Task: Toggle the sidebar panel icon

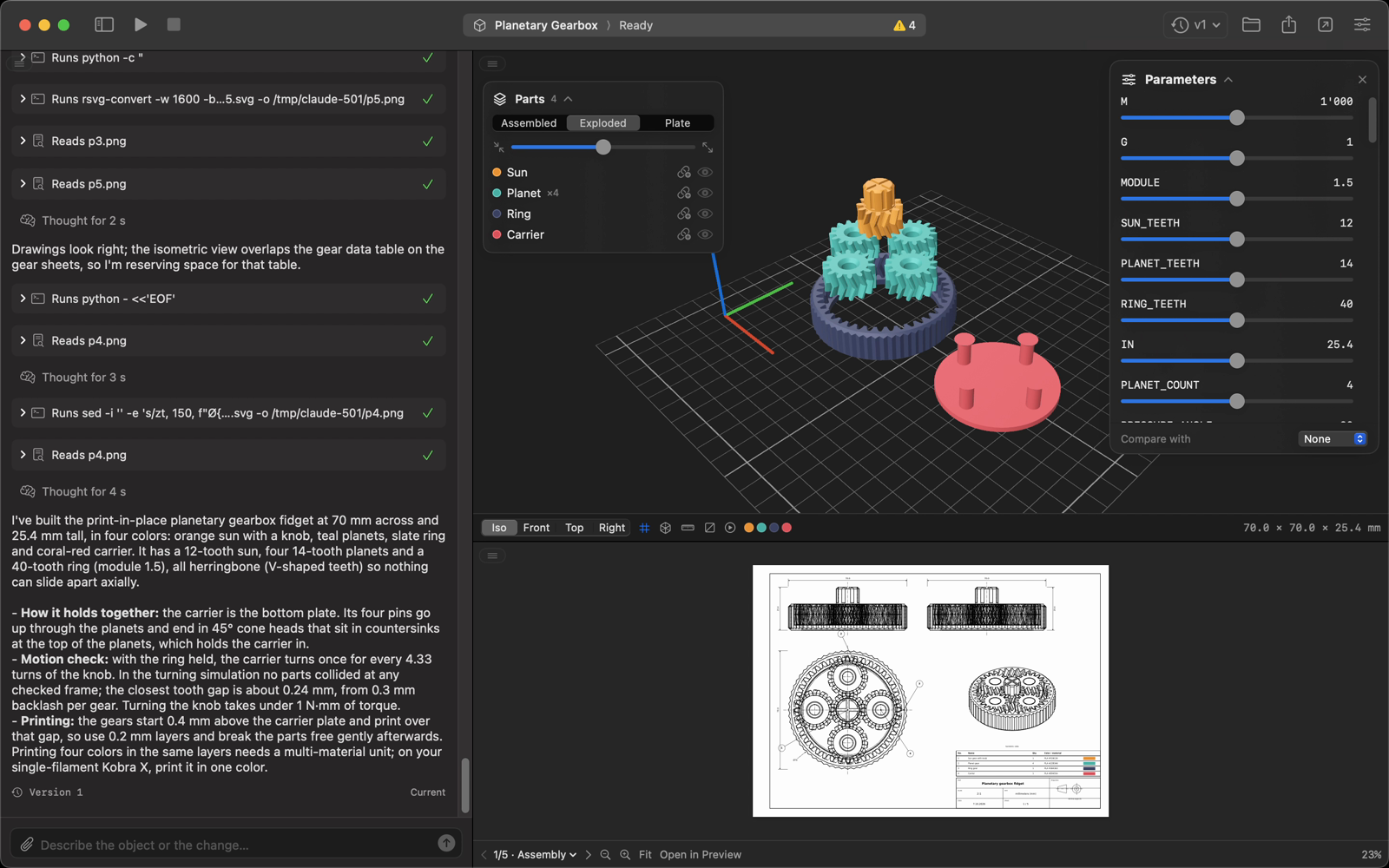Action: coord(104,25)
